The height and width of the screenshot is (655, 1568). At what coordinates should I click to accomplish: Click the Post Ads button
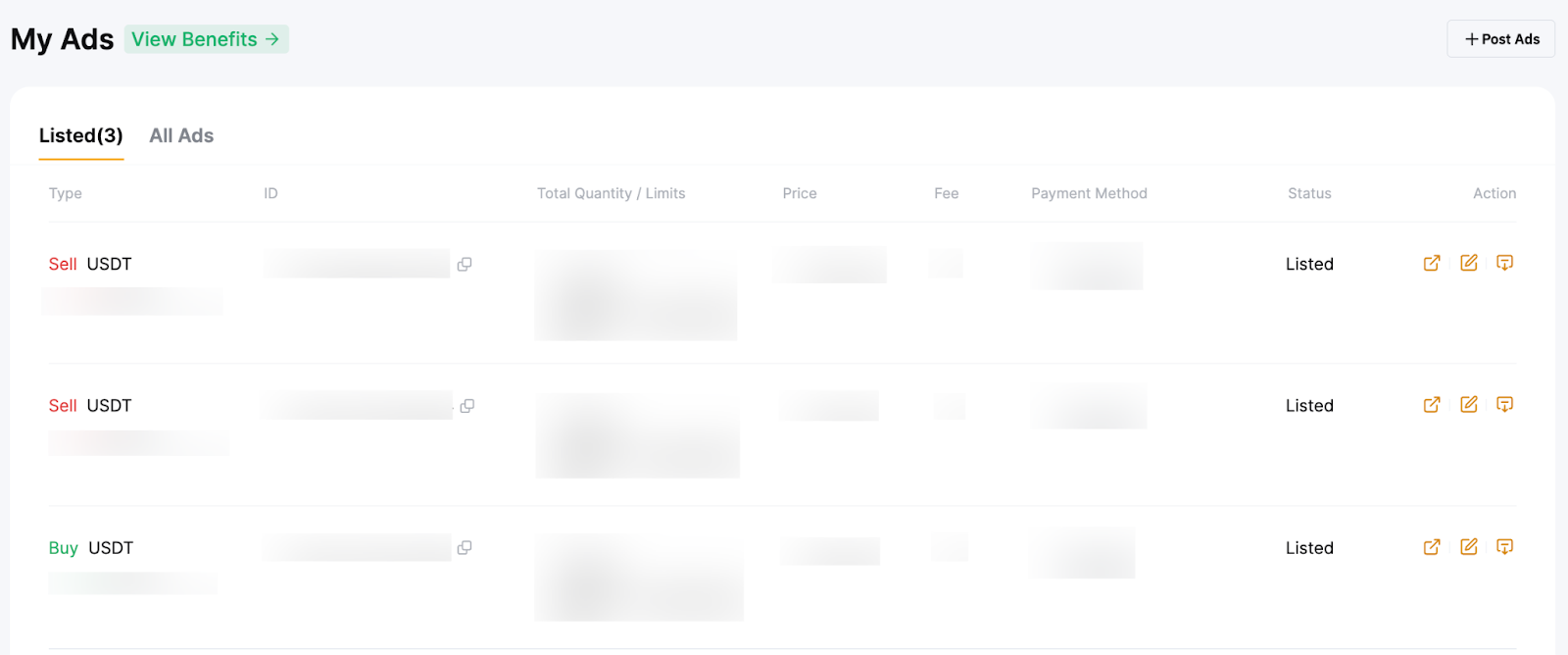click(x=1500, y=39)
